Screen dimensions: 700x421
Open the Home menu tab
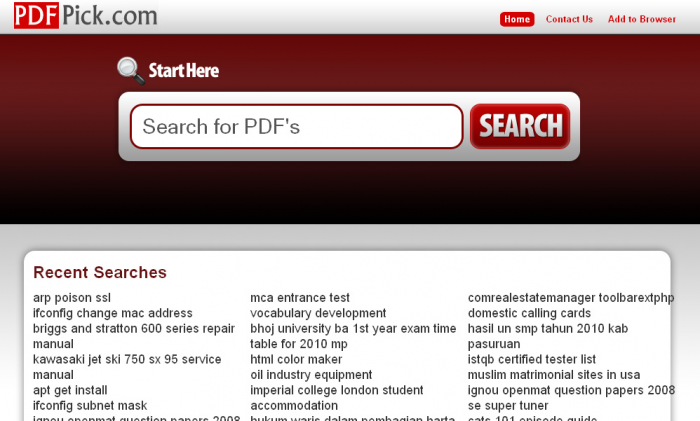pos(517,19)
